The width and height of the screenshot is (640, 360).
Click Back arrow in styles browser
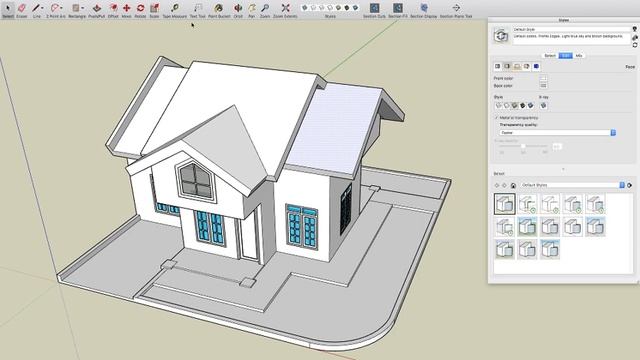497,185
